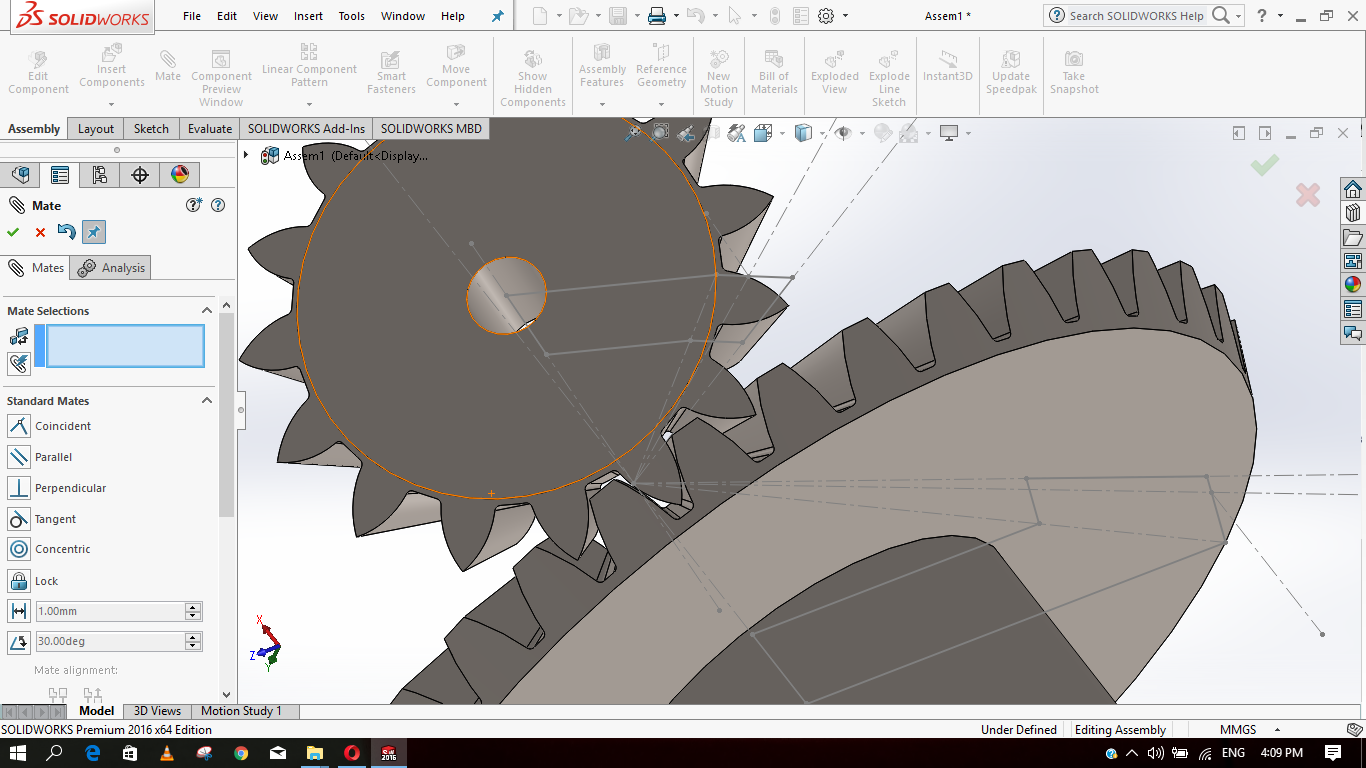
Task: Switch to Motion Study 1 tab
Action: coord(241,711)
